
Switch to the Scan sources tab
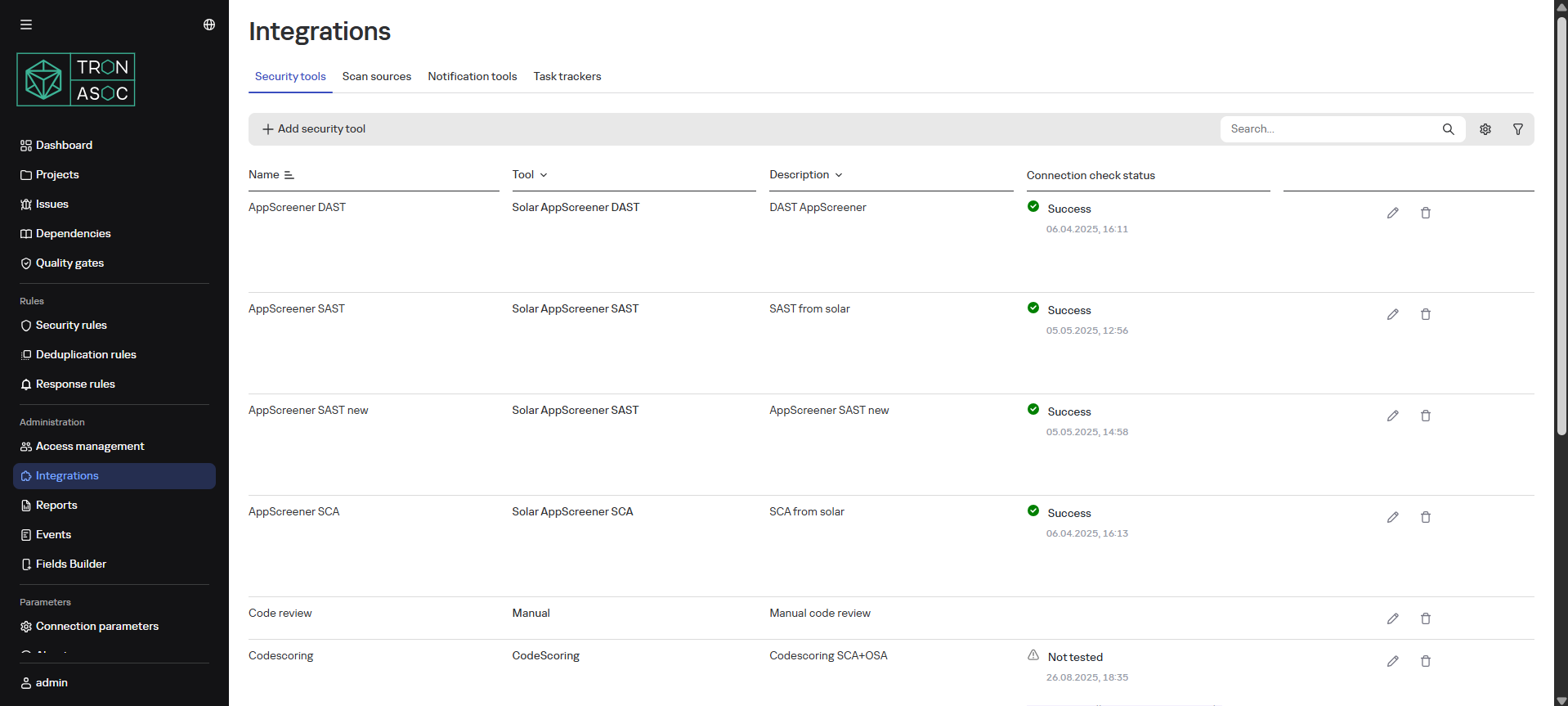pyautogui.click(x=376, y=76)
